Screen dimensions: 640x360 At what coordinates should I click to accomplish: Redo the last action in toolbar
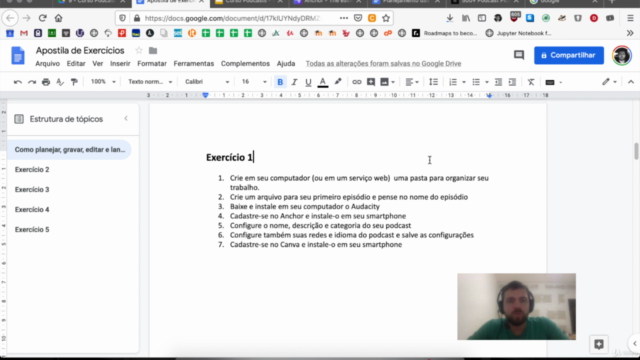point(32,82)
